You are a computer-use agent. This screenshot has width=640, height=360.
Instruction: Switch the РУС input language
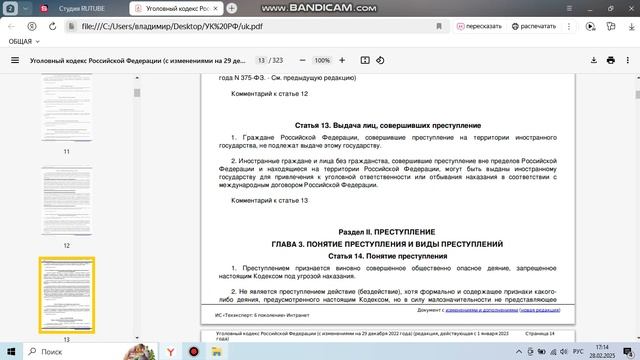click(x=578, y=351)
